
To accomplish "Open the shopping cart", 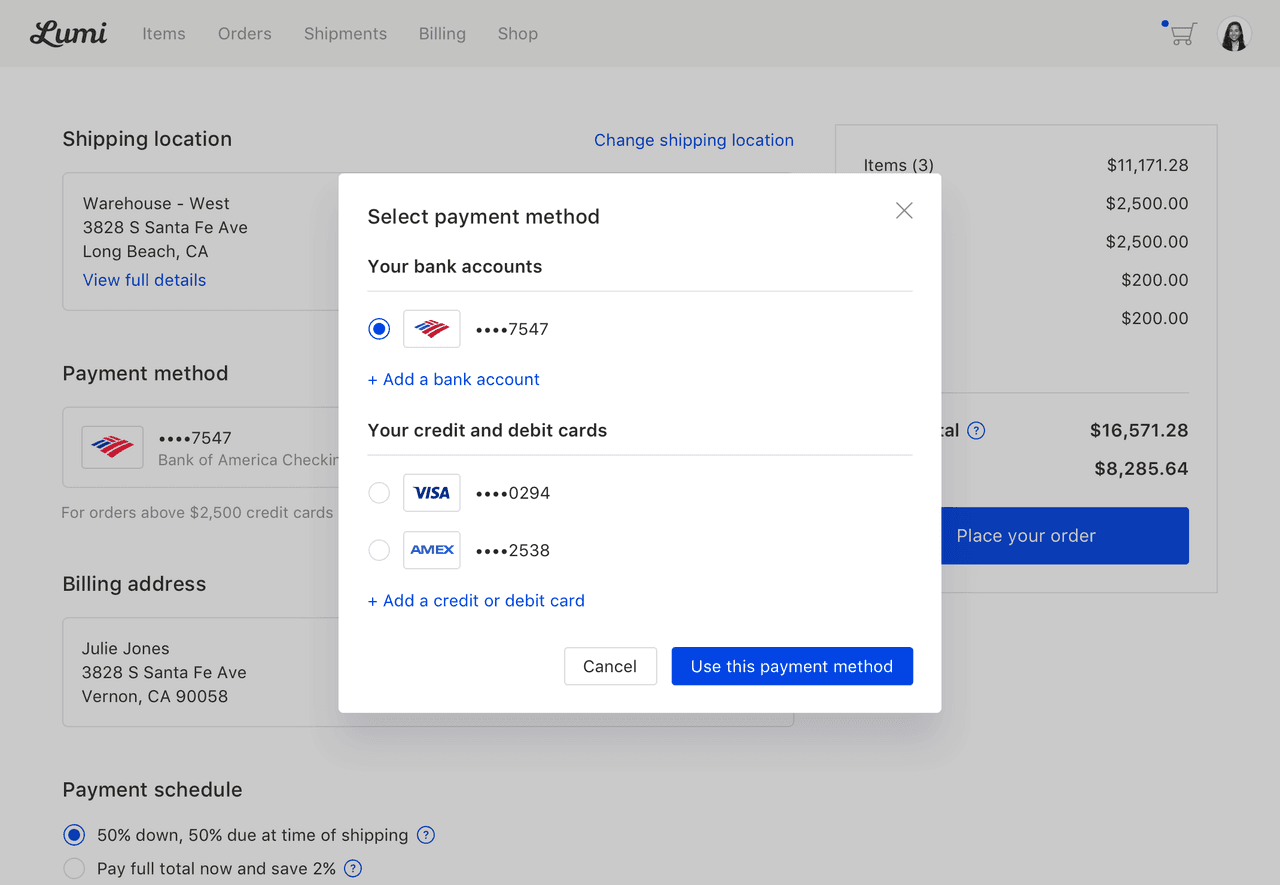I will coord(1182,34).
